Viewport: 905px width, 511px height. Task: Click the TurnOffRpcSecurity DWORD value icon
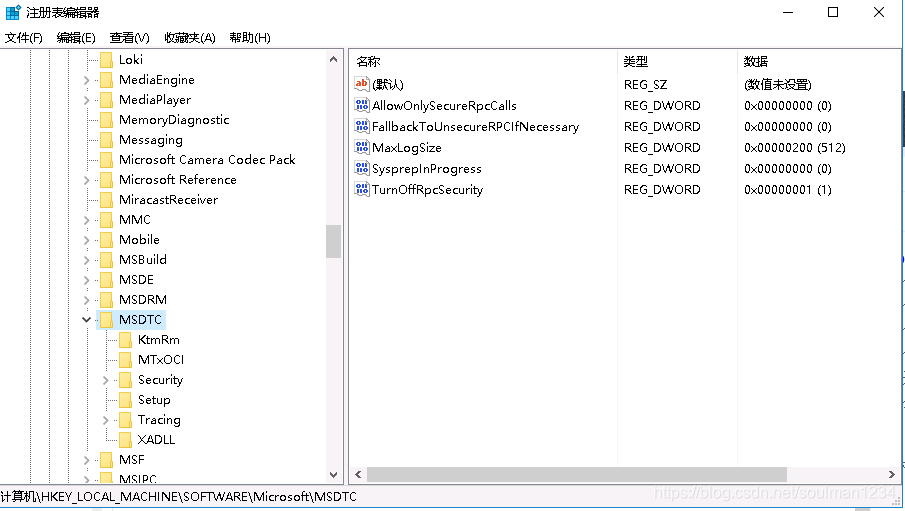[x=362, y=189]
